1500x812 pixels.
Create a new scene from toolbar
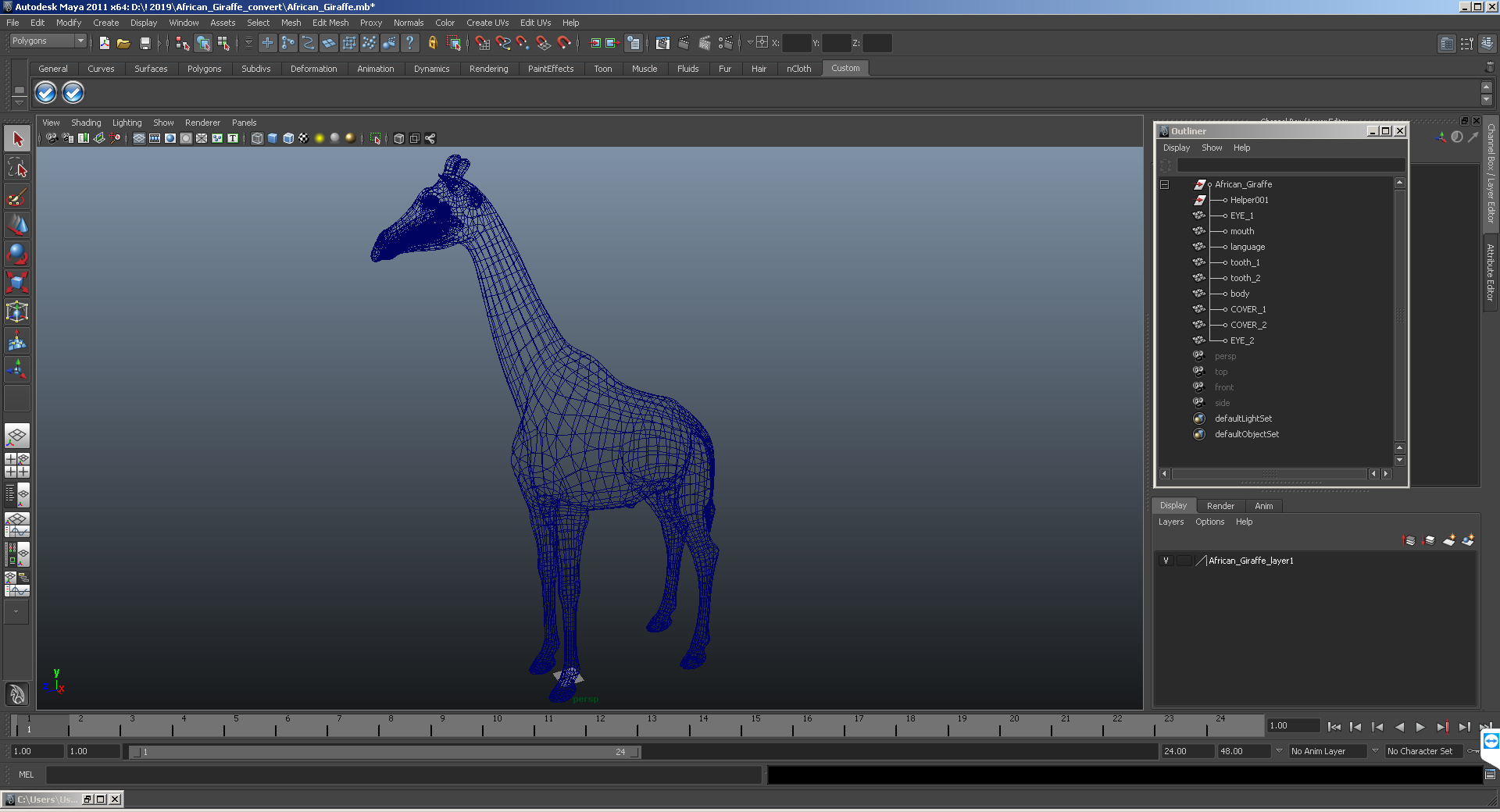click(104, 43)
